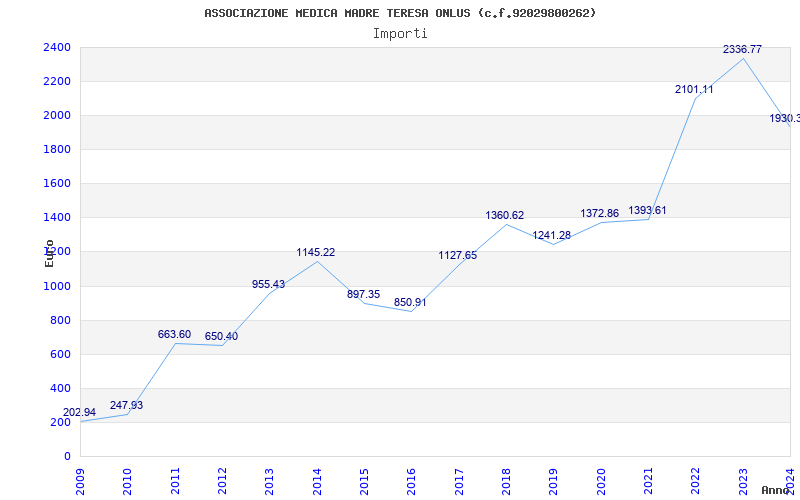Click the 600 value on Euro axis
The width and height of the screenshot is (800, 500).
point(61,355)
